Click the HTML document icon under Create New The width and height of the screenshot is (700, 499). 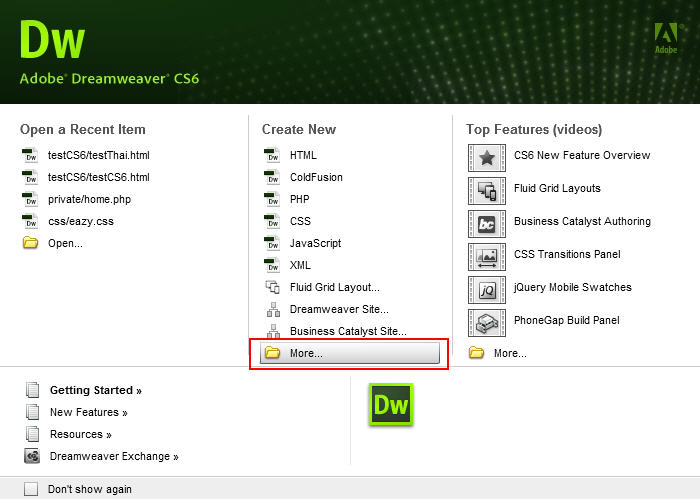click(272, 155)
